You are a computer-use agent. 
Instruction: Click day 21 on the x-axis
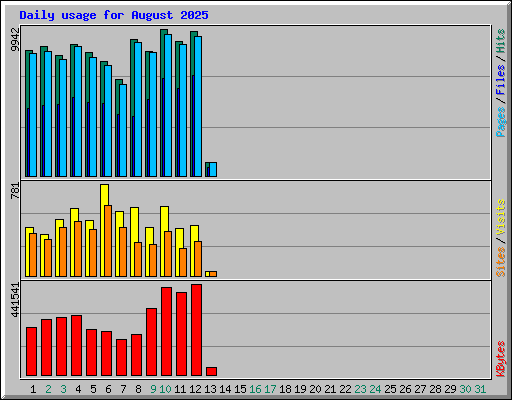click(x=330, y=389)
